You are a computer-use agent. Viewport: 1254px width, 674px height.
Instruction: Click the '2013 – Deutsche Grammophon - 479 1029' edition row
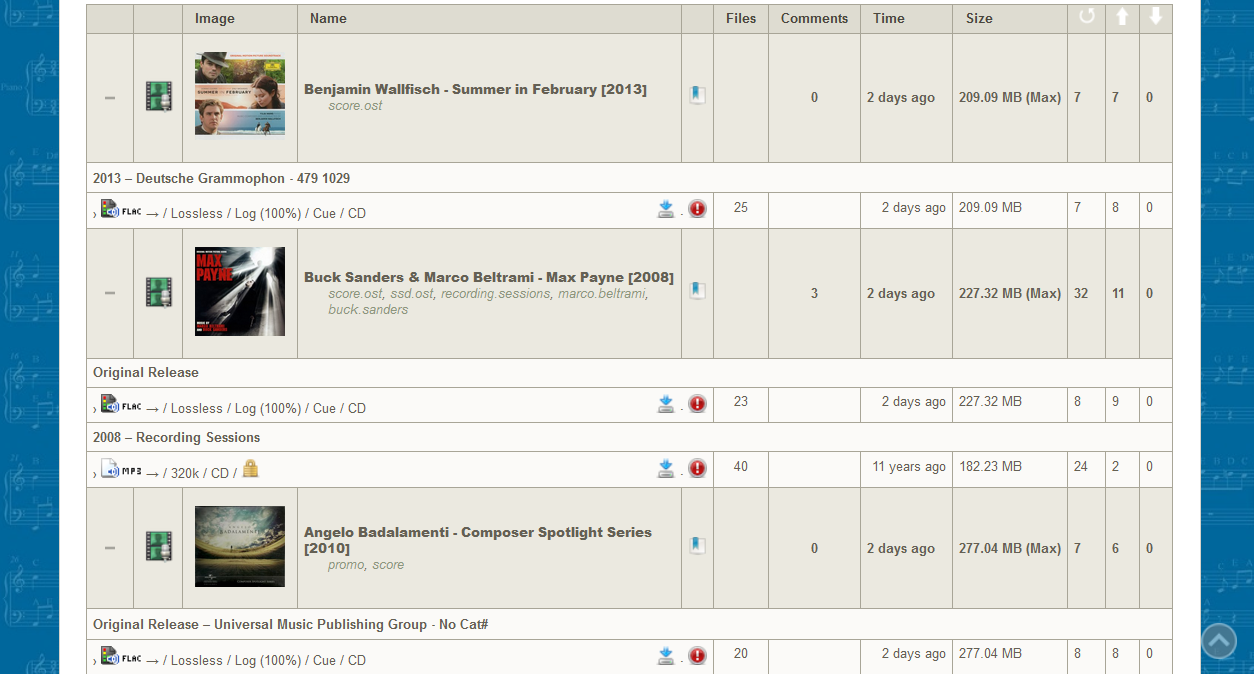pos(629,178)
